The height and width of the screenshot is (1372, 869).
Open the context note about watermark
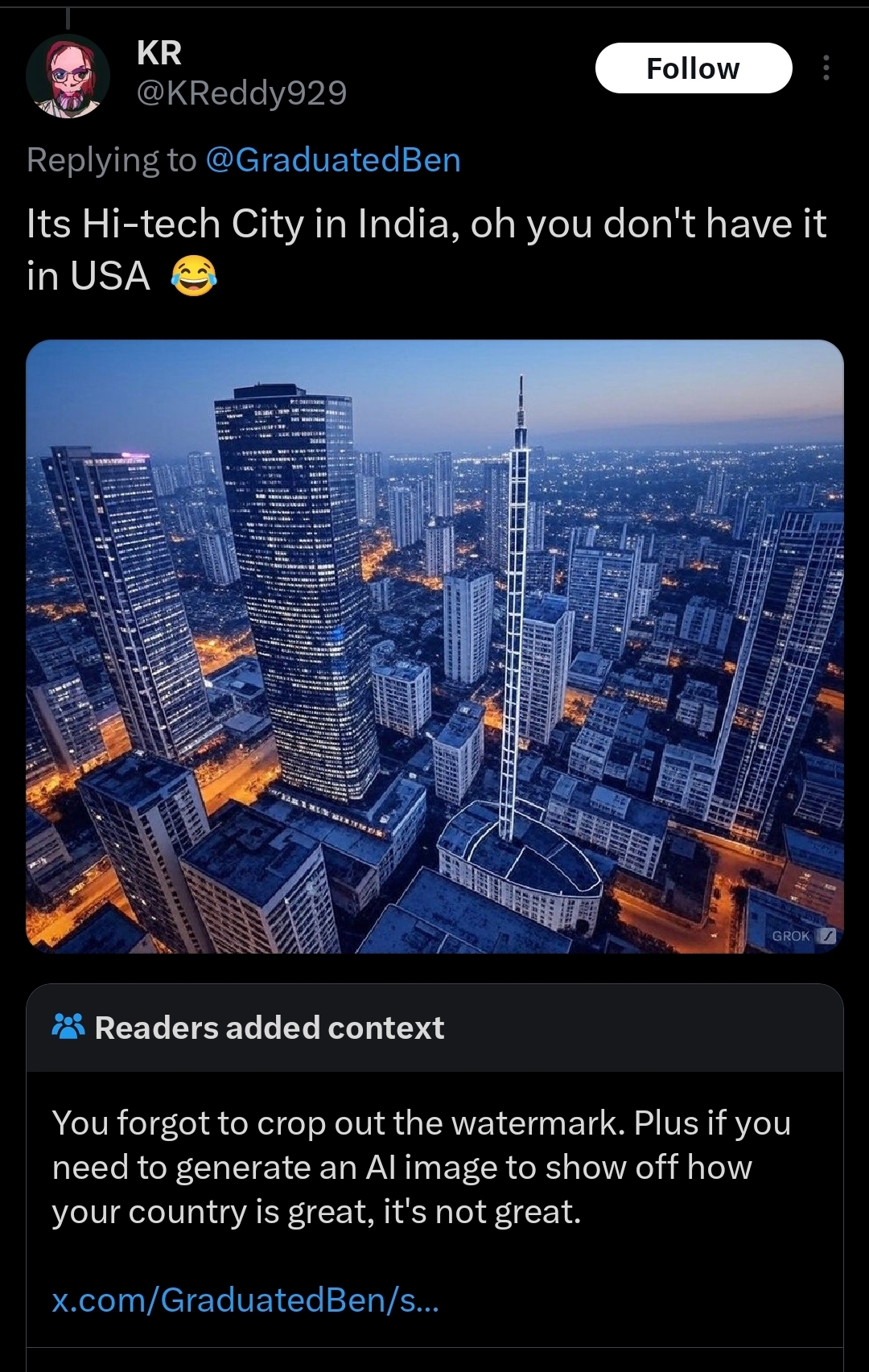pos(422,1167)
